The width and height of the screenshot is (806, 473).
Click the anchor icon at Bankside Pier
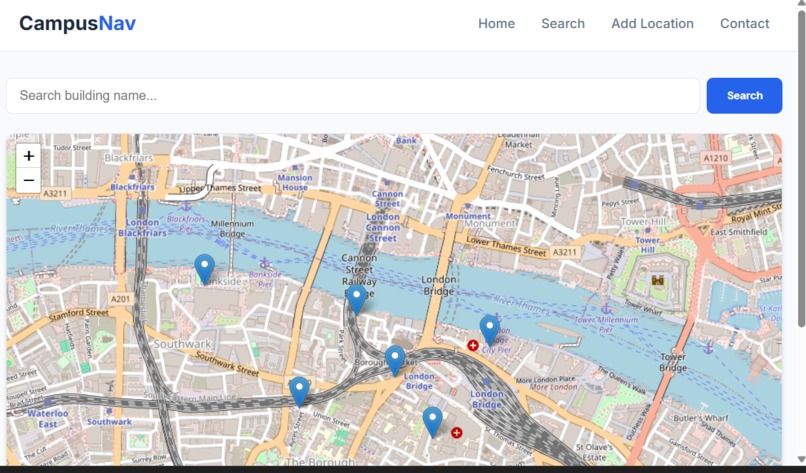click(x=265, y=264)
